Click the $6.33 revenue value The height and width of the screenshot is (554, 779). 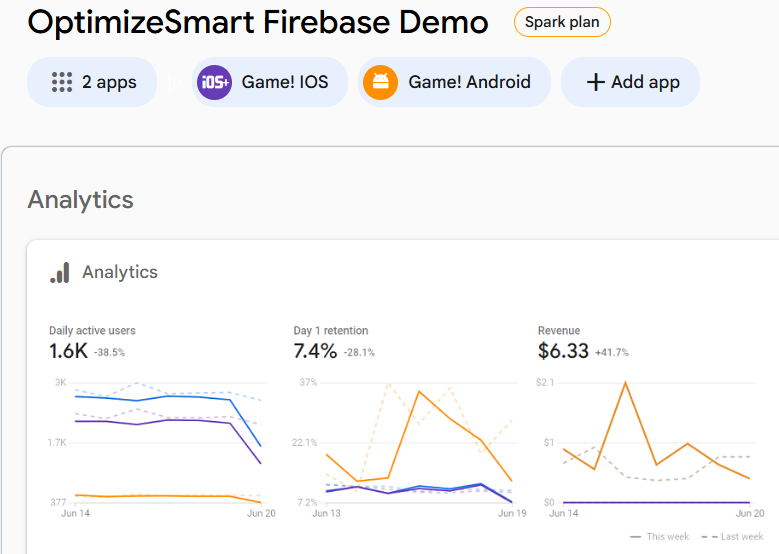(563, 351)
